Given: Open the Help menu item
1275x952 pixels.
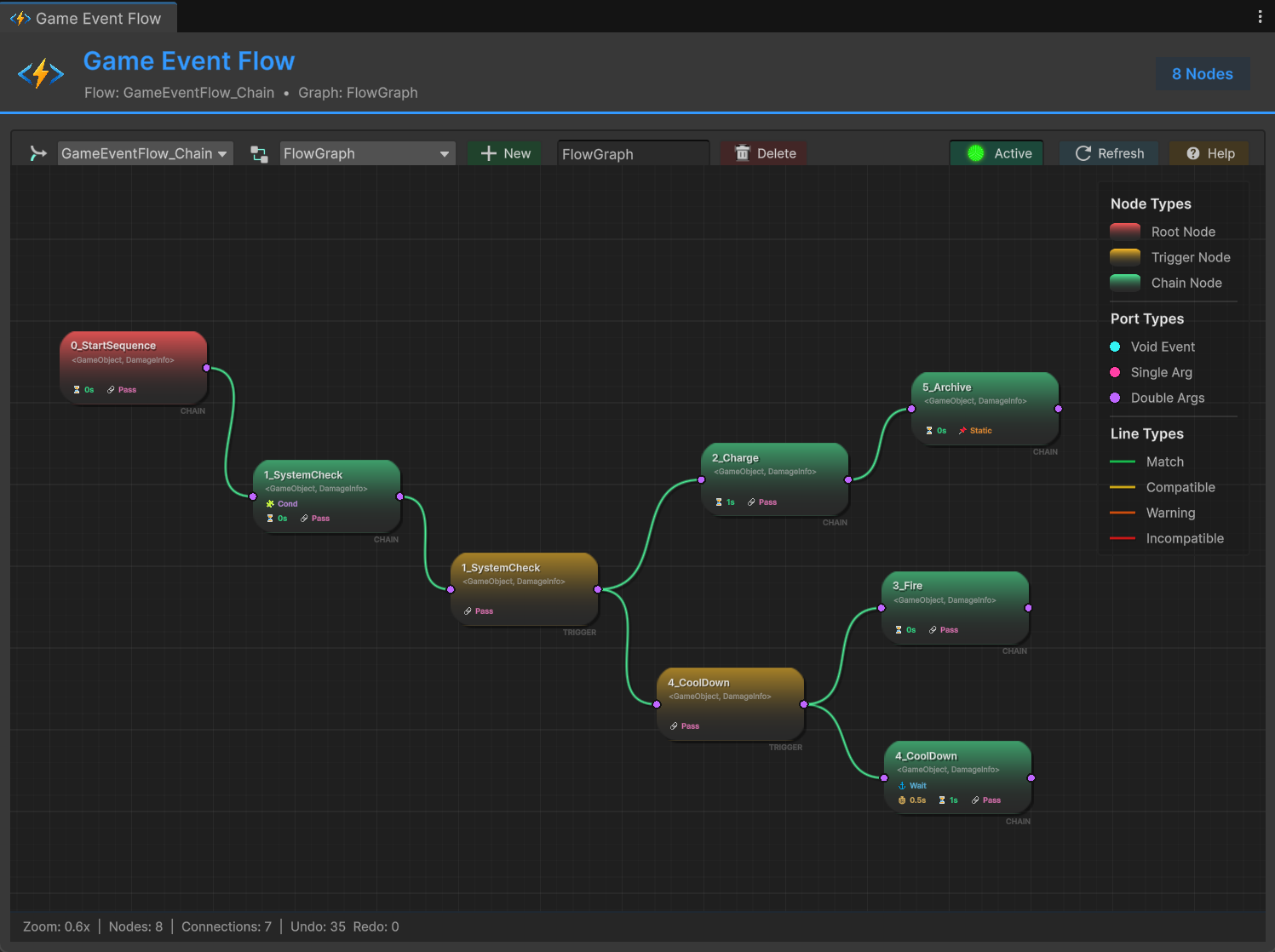Looking at the screenshot, I should [1209, 153].
